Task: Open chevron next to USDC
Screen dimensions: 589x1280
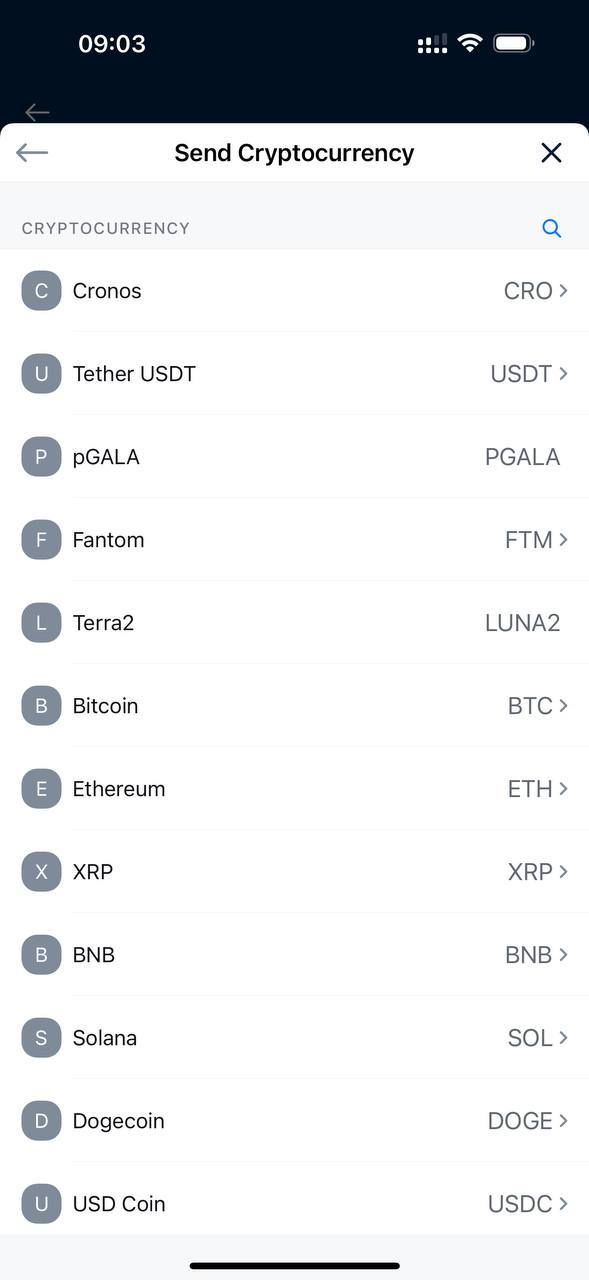Action: [564, 1204]
